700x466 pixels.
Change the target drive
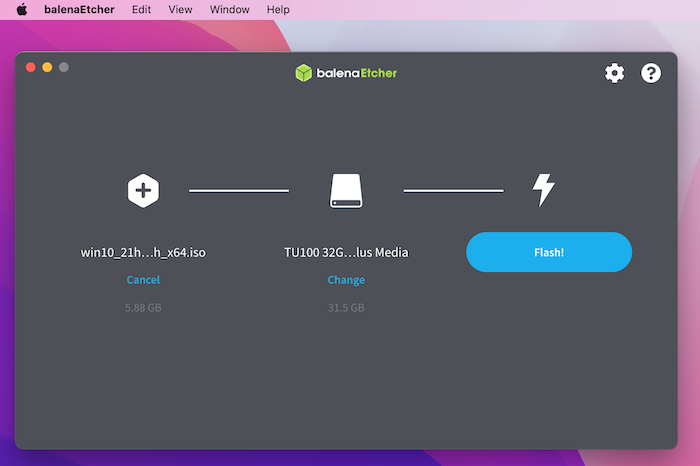click(x=346, y=280)
